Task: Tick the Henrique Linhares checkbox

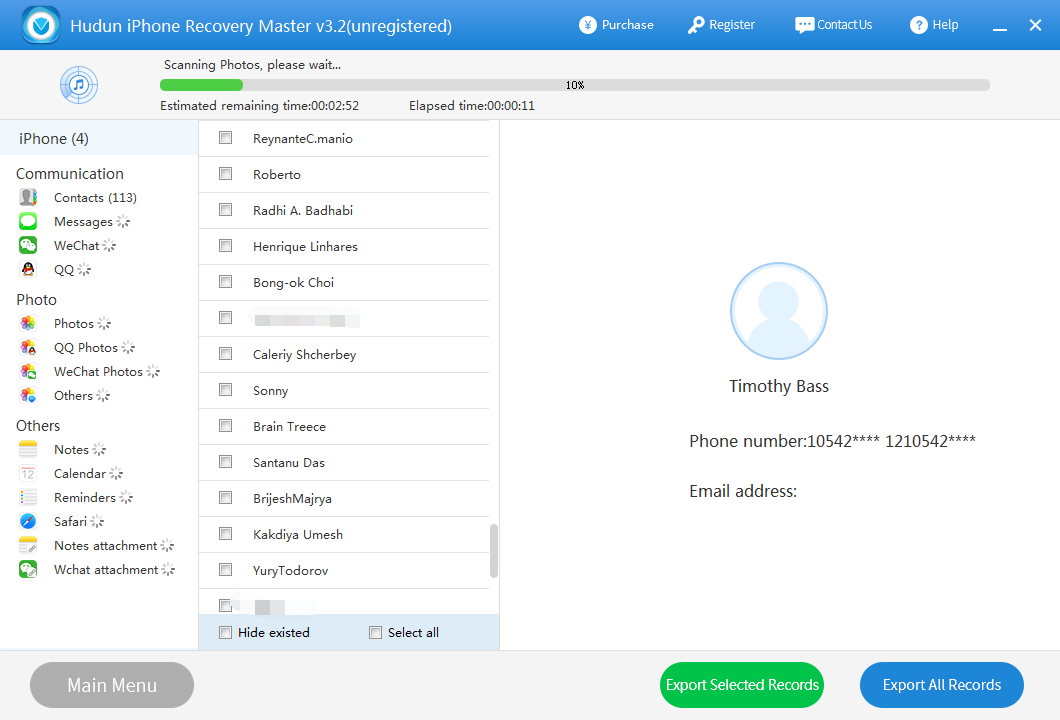Action: 226,245
